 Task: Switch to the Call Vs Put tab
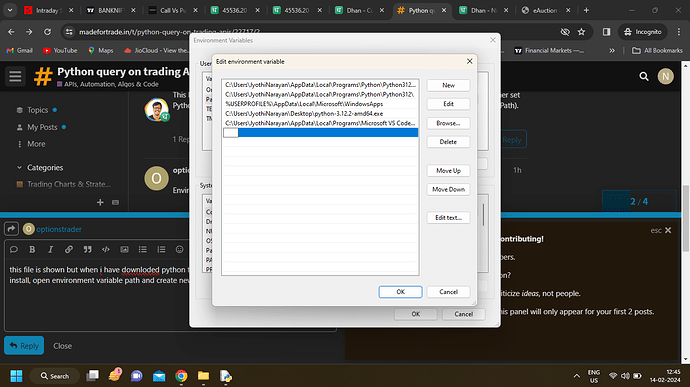pyautogui.click(x=173, y=11)
